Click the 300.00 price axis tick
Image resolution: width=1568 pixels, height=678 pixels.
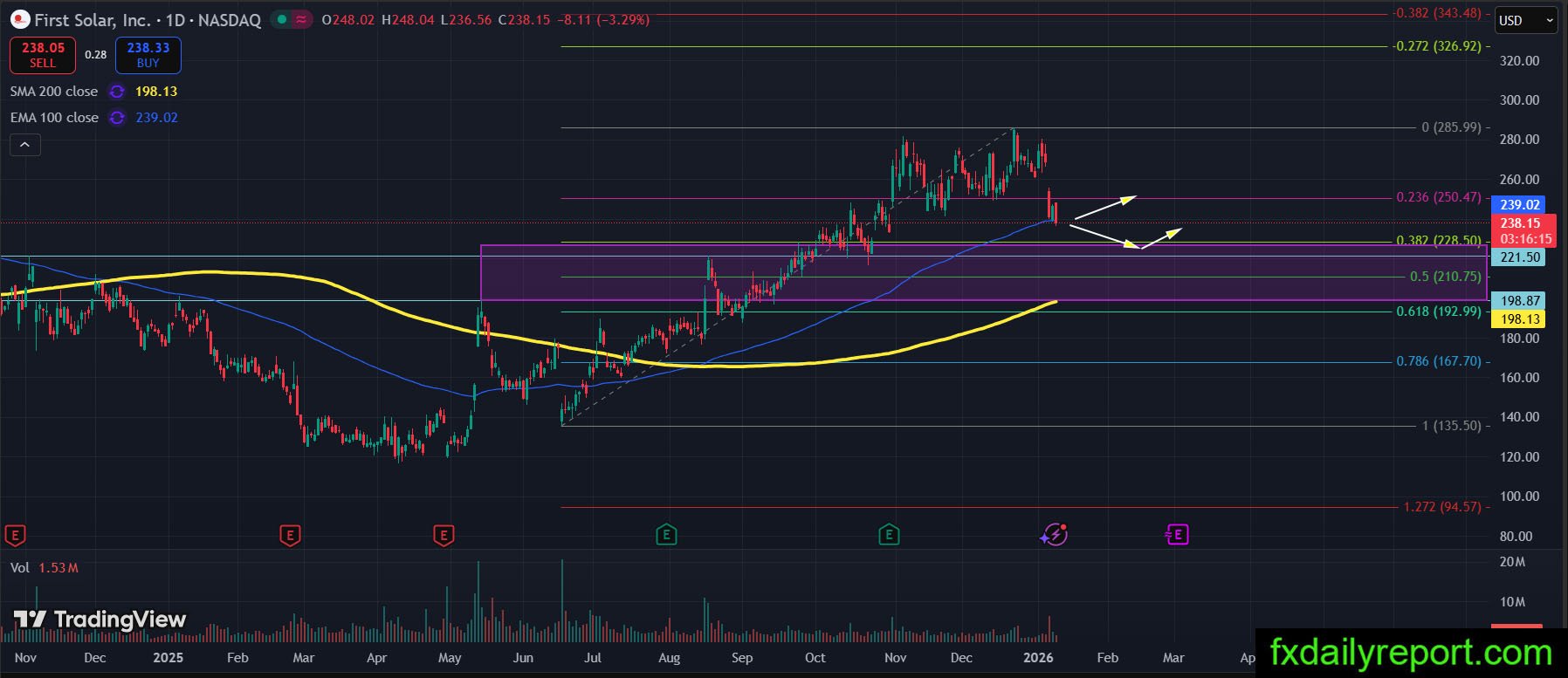point(1519,100)
